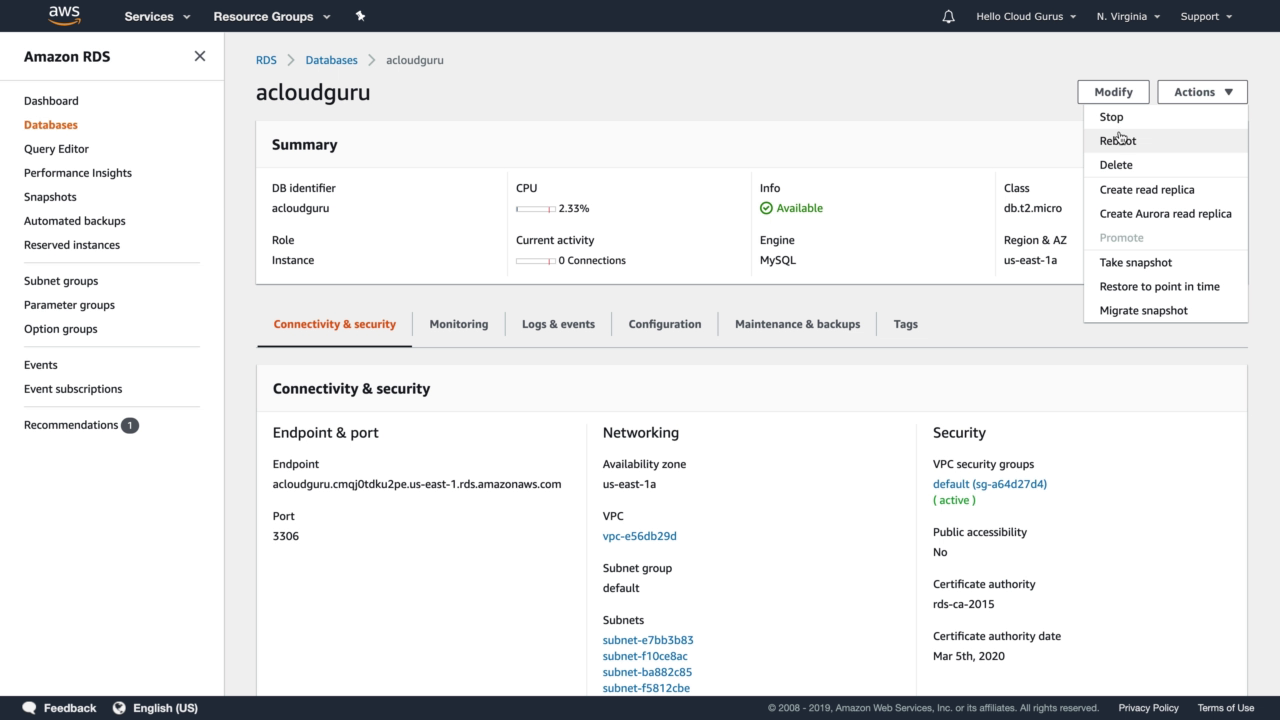Screen dimensions: 1280x720
Task: Open Parameter groups in sidebar
Action: [x=69, y=305]
